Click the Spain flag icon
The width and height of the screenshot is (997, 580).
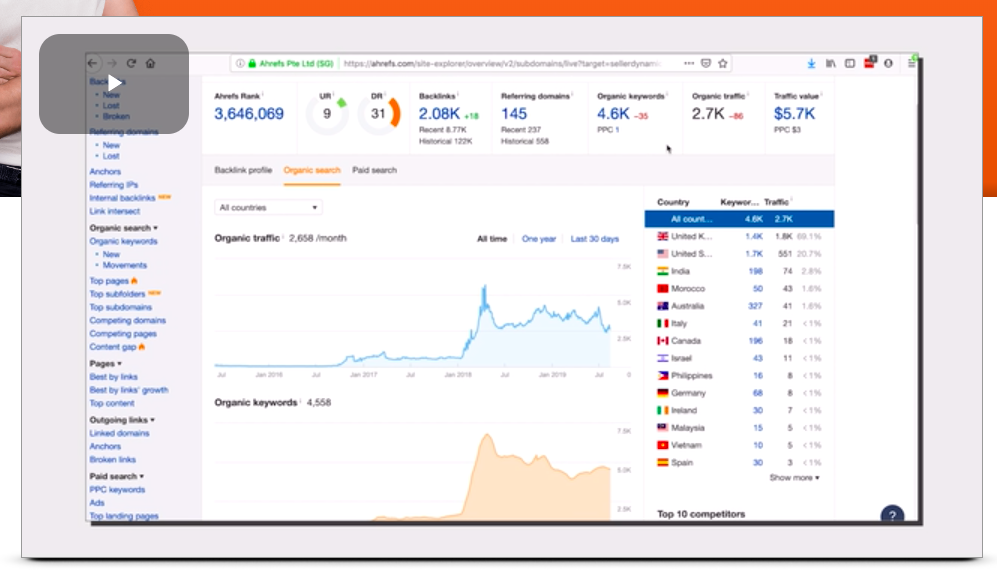click(x=663, y=462)
